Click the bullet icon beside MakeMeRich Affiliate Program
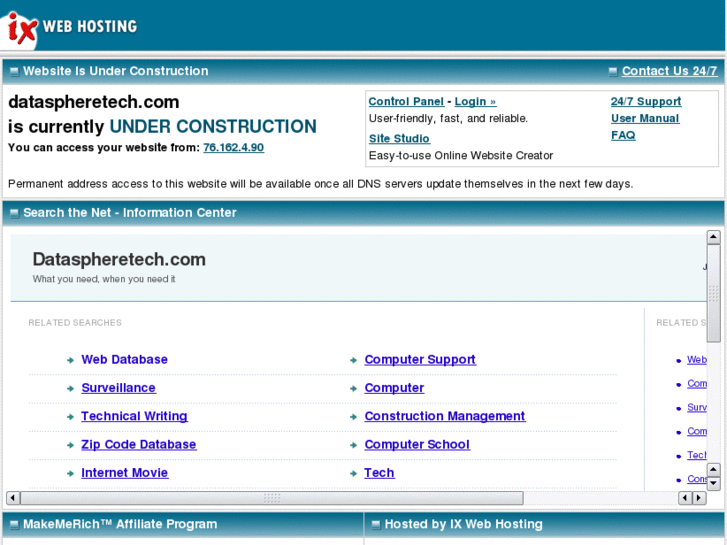The width and height of the screenshot is (727, 545). coord(14,525)
